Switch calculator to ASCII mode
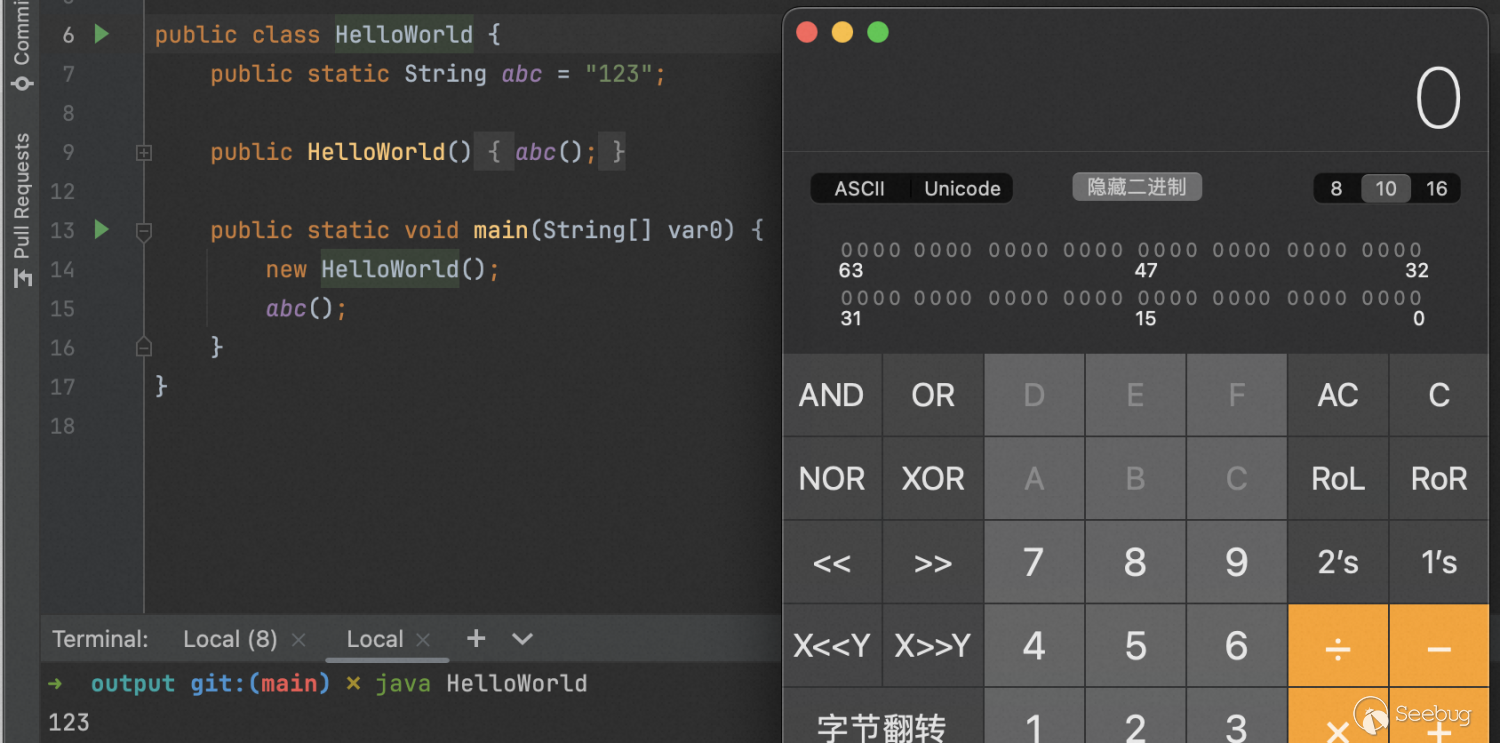 click(x=860, y=188)
